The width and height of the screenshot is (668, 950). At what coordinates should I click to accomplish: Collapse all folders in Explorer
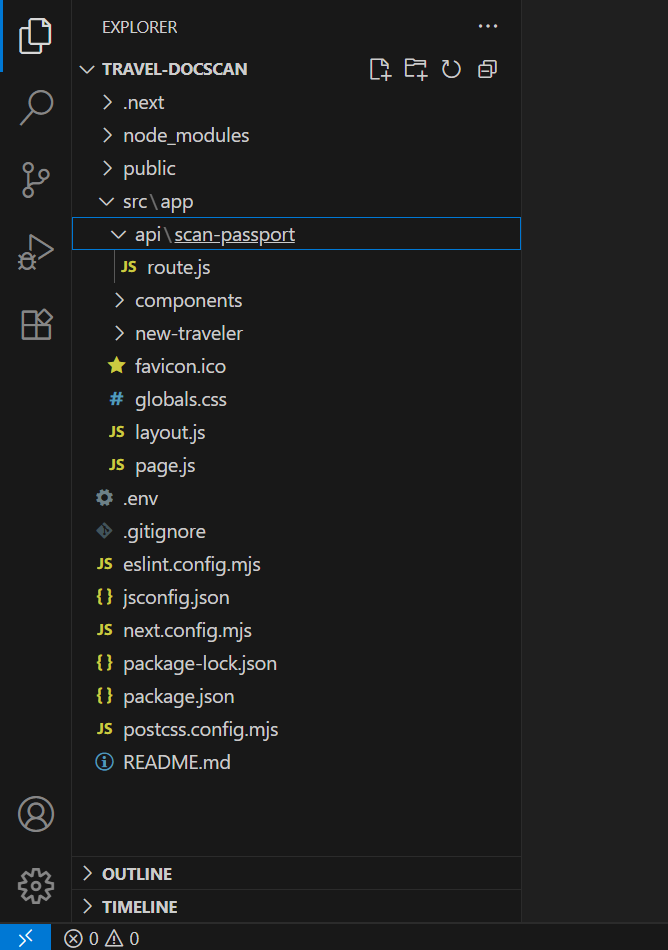[488, 69]
